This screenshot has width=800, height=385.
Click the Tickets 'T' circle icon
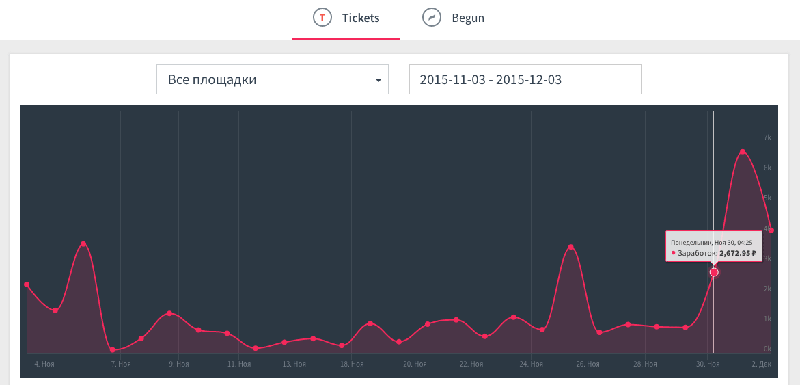[322, 18]
